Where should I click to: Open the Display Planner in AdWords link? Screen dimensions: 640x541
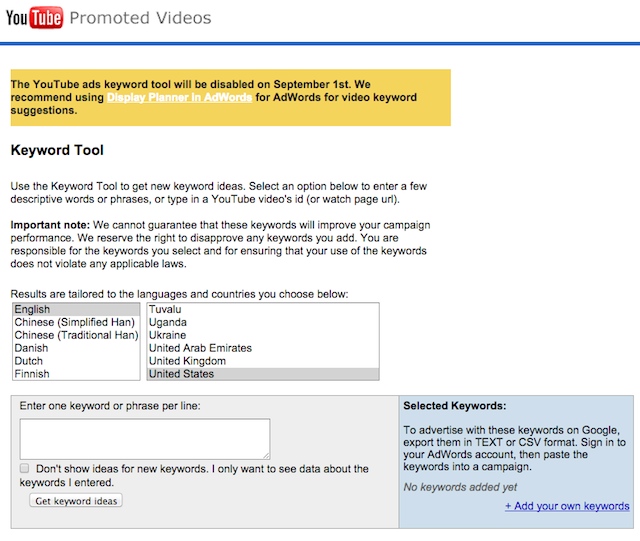coord(179,97)
